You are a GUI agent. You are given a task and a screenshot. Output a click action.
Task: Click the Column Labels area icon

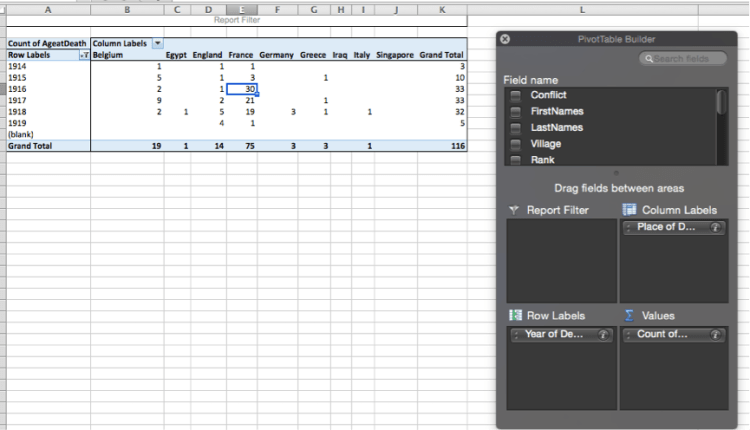click(630, 210)
